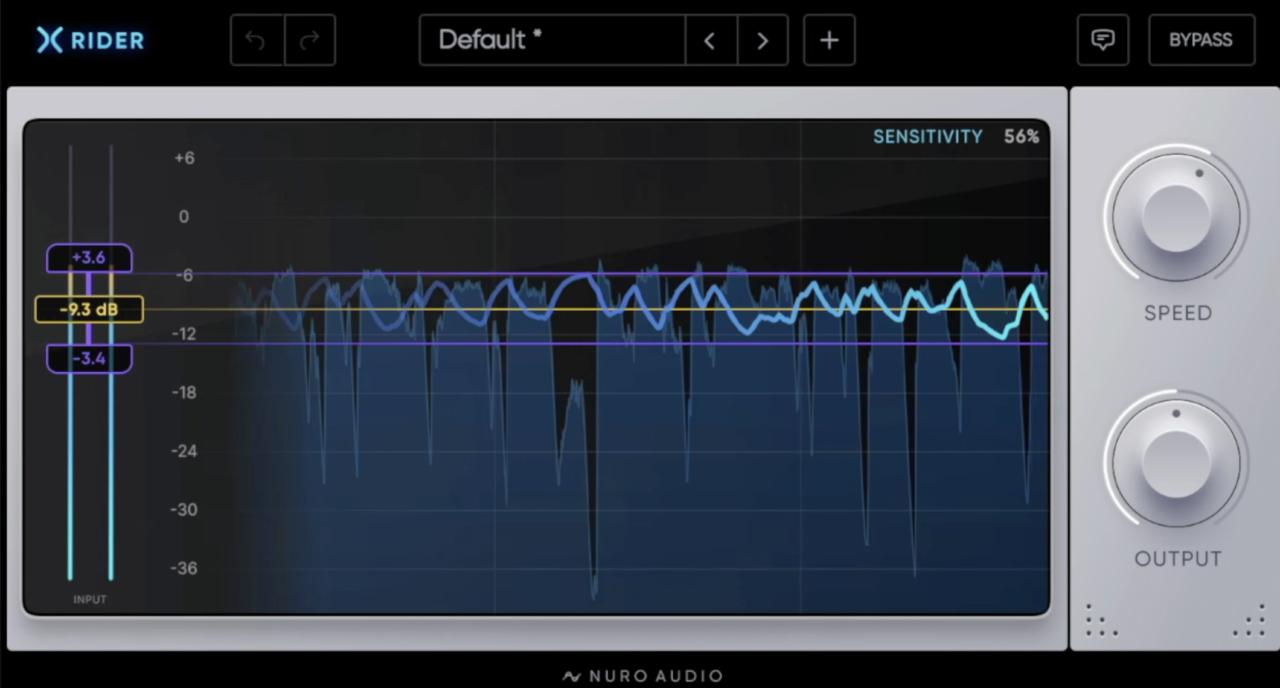Screen dimensions: 1280x688
Task: Click the SPEED knob
Action: point(1176,215)
